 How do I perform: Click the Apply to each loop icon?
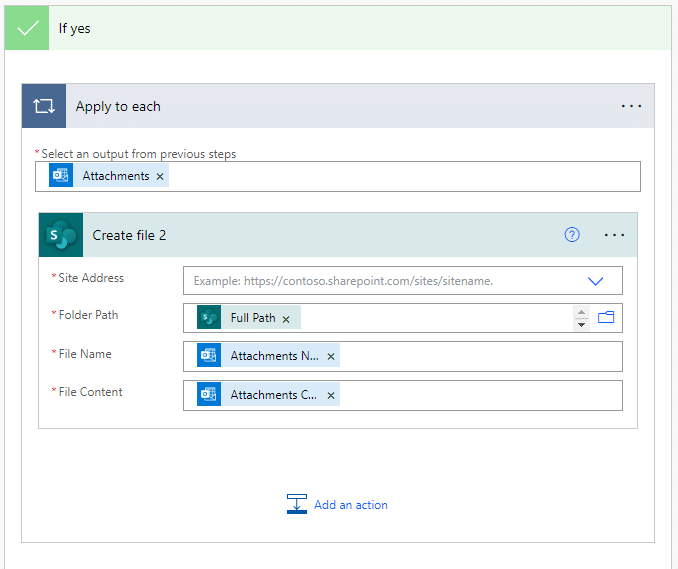click(x=44, y=106)
